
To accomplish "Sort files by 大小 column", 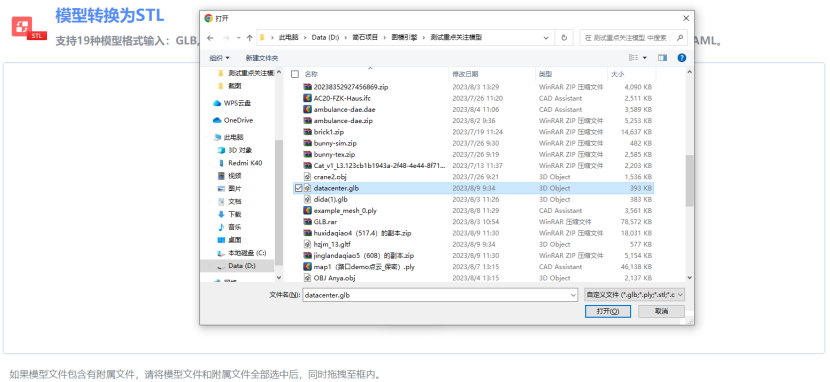I will (x=618, y=74).
